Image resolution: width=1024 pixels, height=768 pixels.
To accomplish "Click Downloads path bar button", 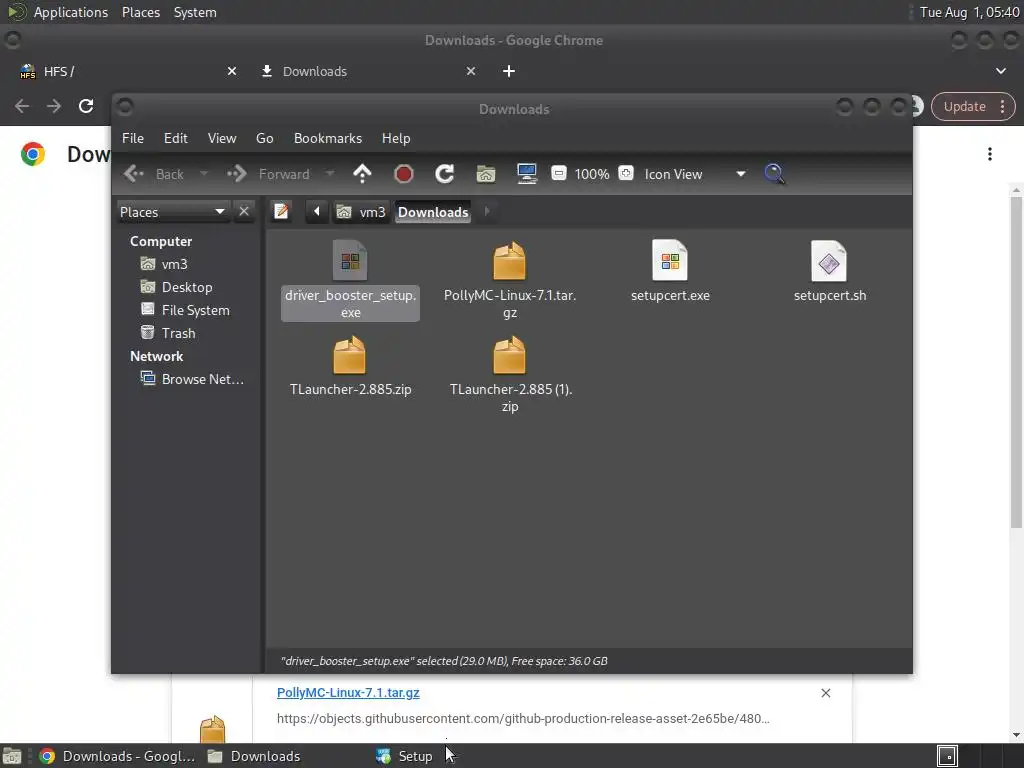I will (433, 212).
